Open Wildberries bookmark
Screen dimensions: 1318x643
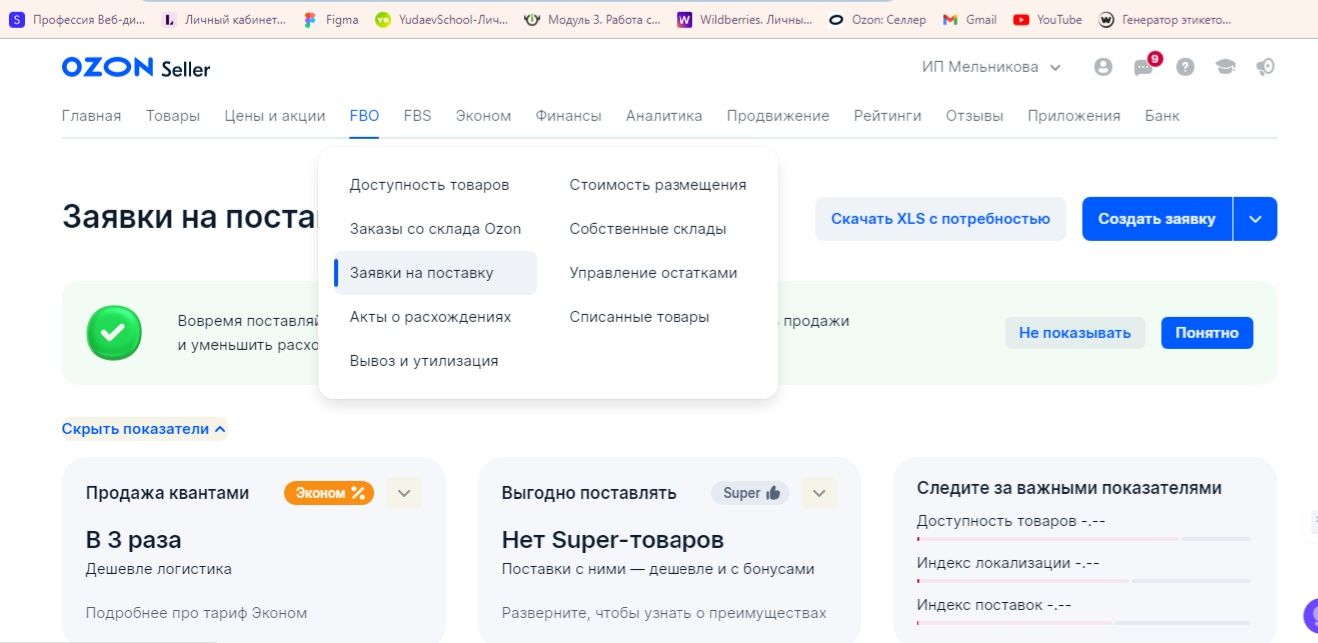tap(744, 19)
